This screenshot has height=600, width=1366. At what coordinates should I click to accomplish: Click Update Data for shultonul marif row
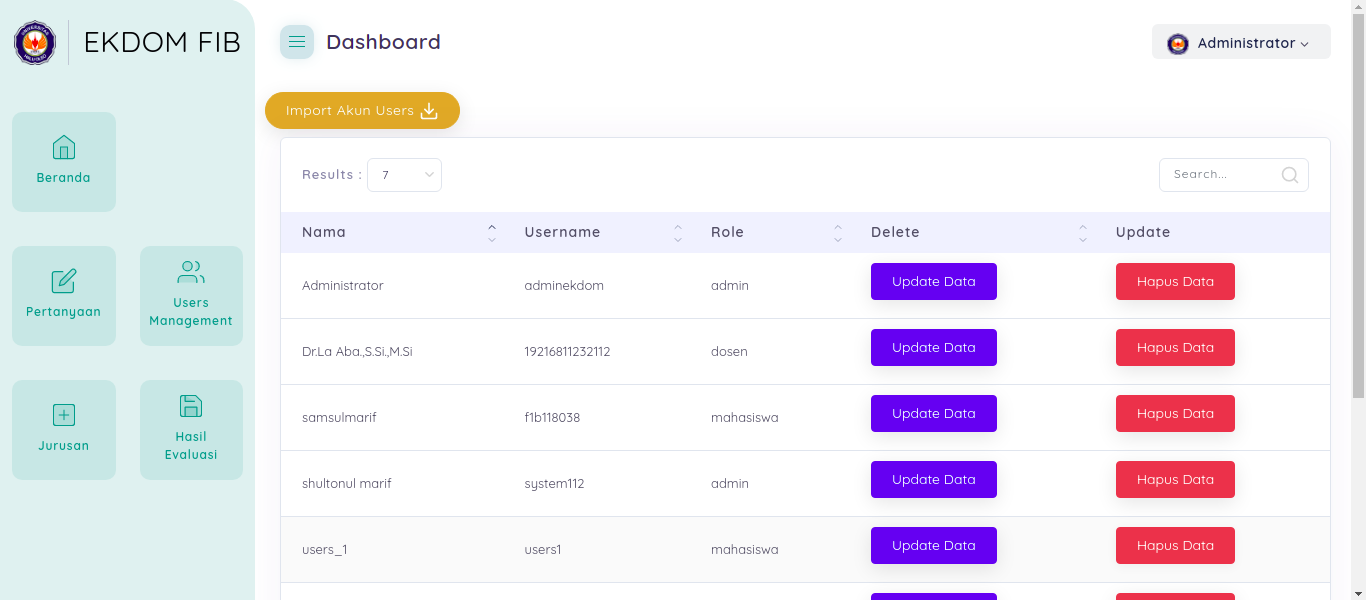[934, 480]
